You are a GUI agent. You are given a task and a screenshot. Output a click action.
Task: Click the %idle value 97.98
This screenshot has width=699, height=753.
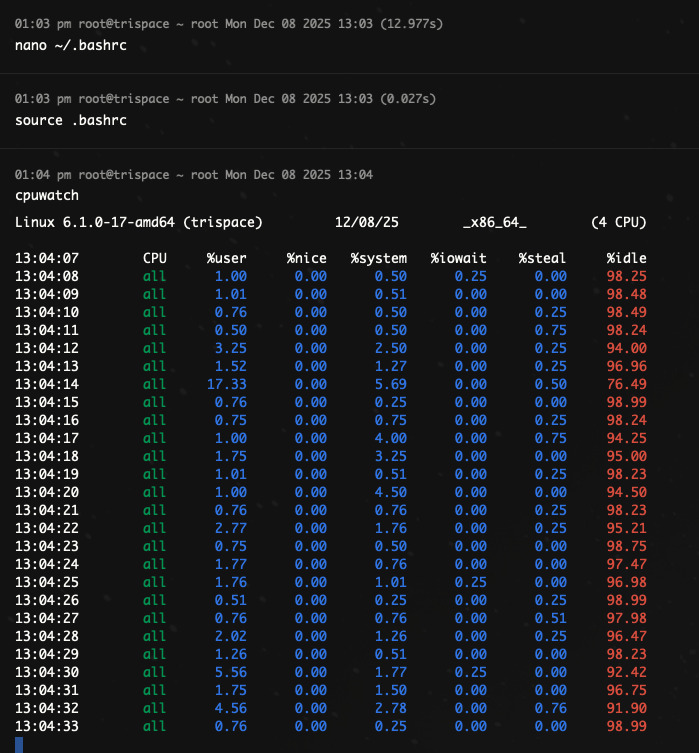(x=627, y=618)
